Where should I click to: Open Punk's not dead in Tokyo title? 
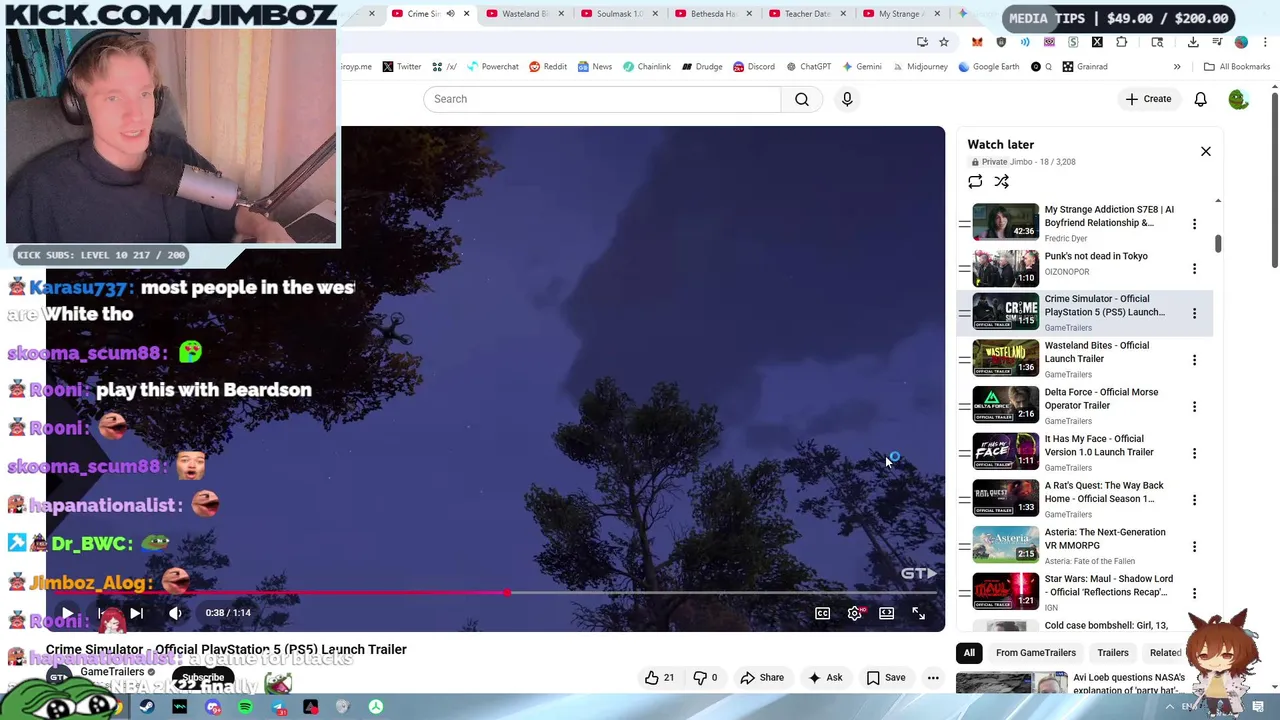coord(1096,256)
